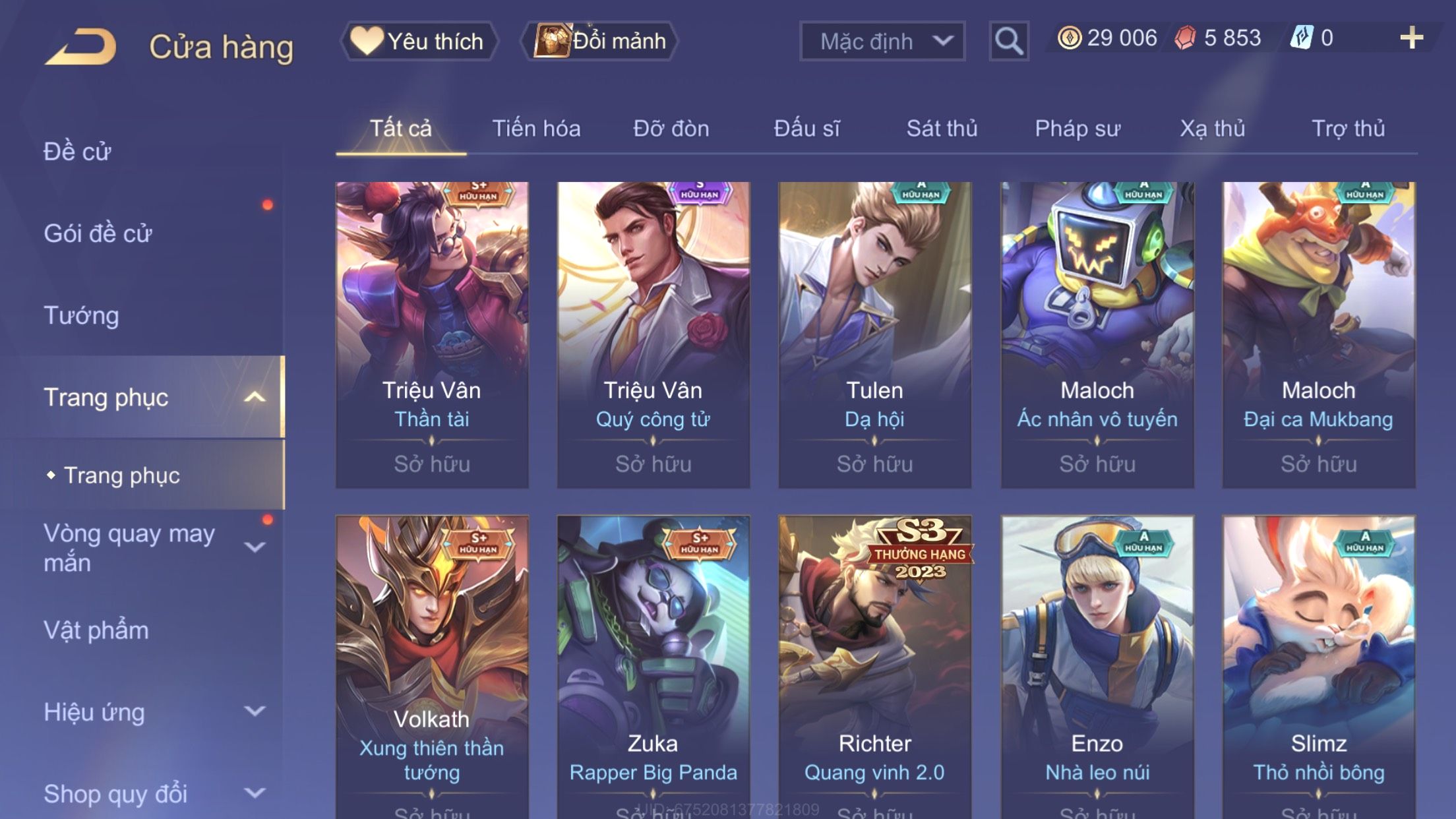
Task: Open Yêu thích heart favorites
Action: [x=418, y=41]
